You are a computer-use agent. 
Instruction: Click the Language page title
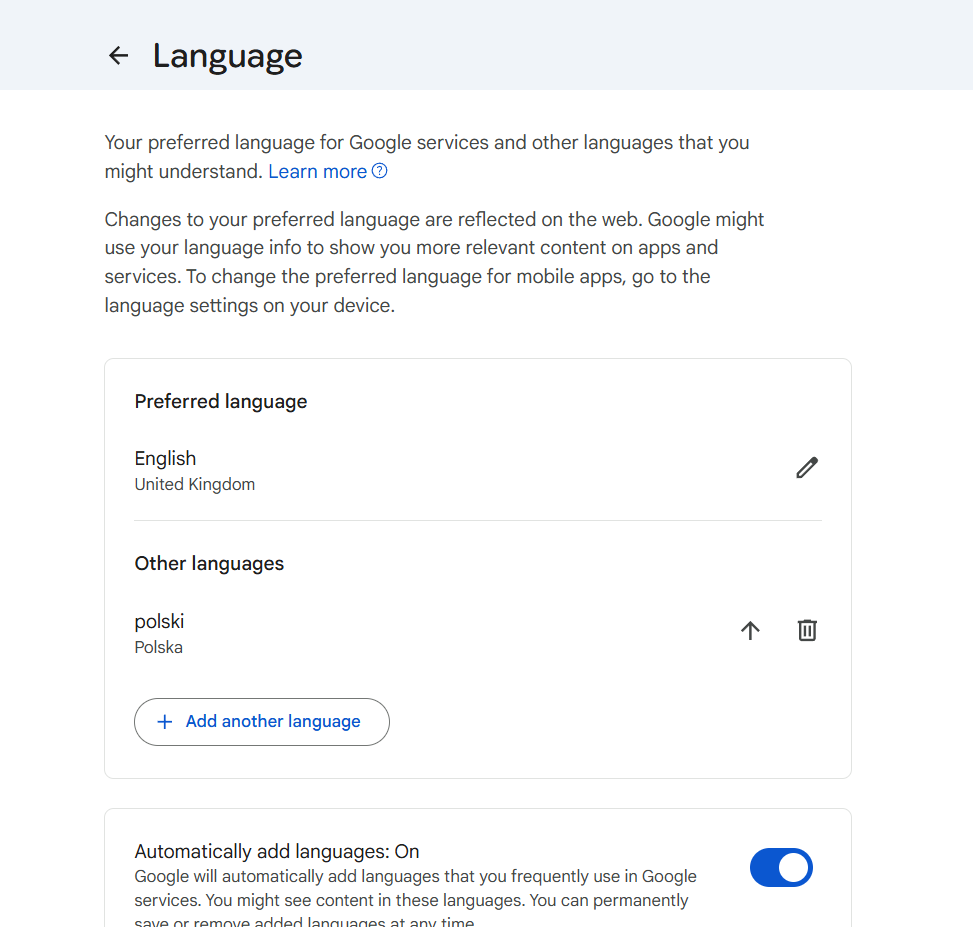227,56
